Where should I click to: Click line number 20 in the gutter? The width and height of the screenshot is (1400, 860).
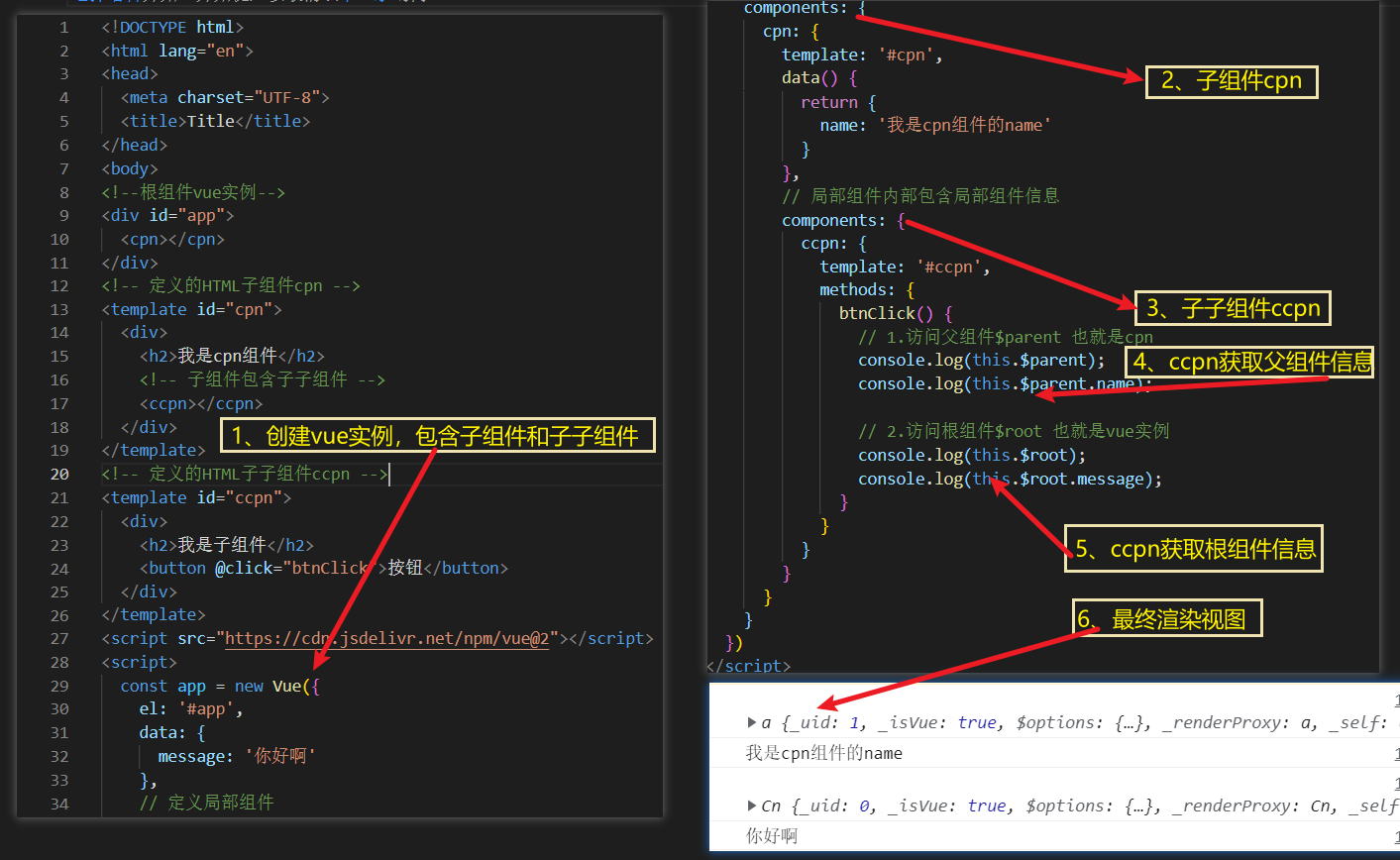[59, 474]
